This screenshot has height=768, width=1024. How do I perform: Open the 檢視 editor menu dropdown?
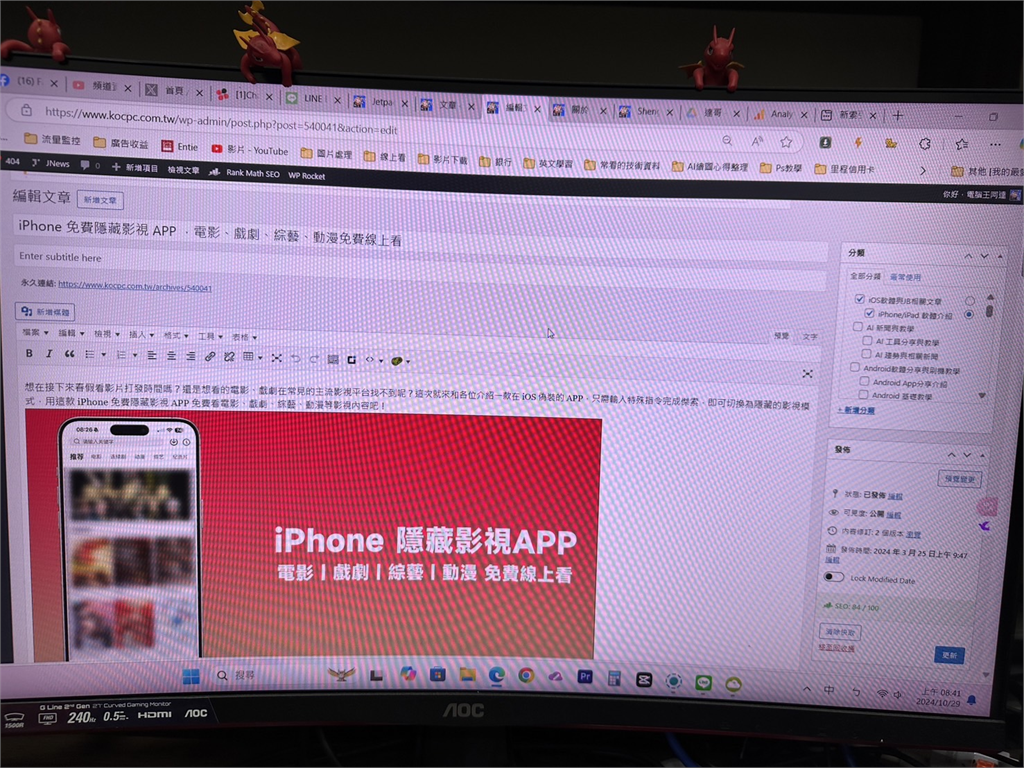point(107,334)
